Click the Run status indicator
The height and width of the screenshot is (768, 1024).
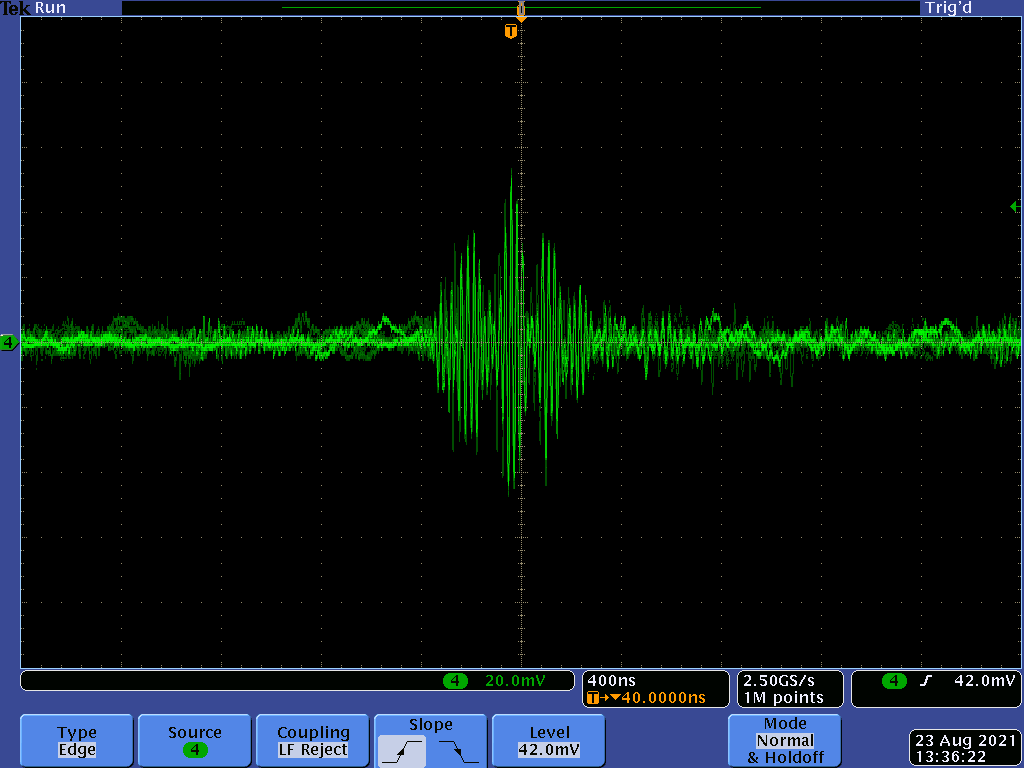[x=50, y=8]
